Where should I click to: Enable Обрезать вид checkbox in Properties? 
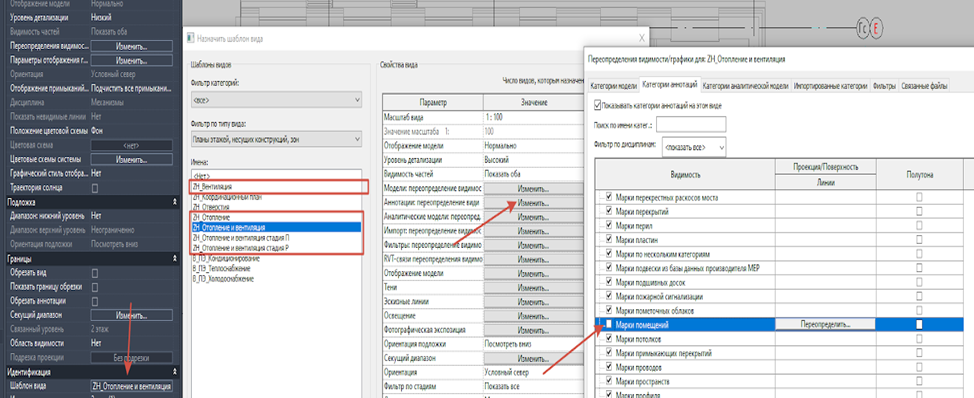pos(95,273)
